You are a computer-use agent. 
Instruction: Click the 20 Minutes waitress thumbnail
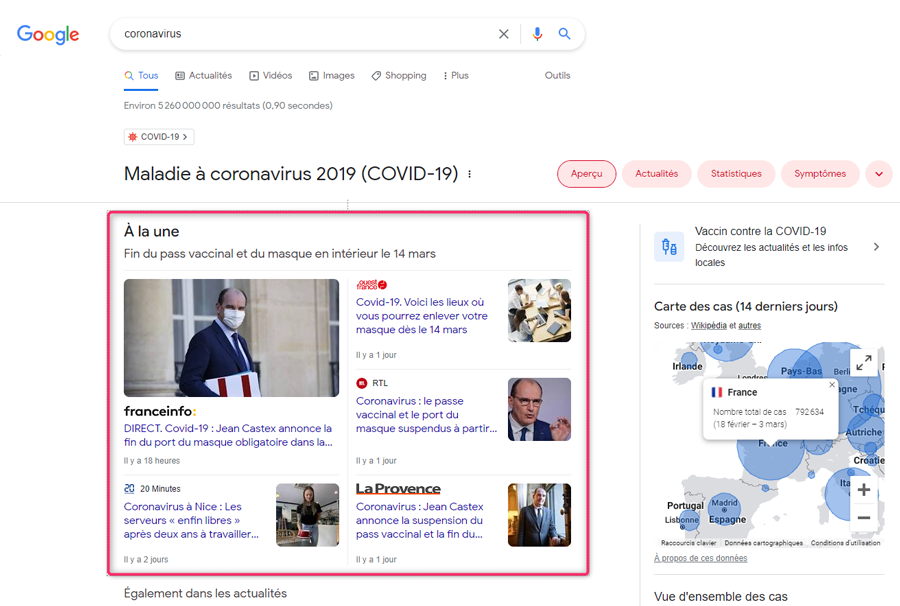308,515
